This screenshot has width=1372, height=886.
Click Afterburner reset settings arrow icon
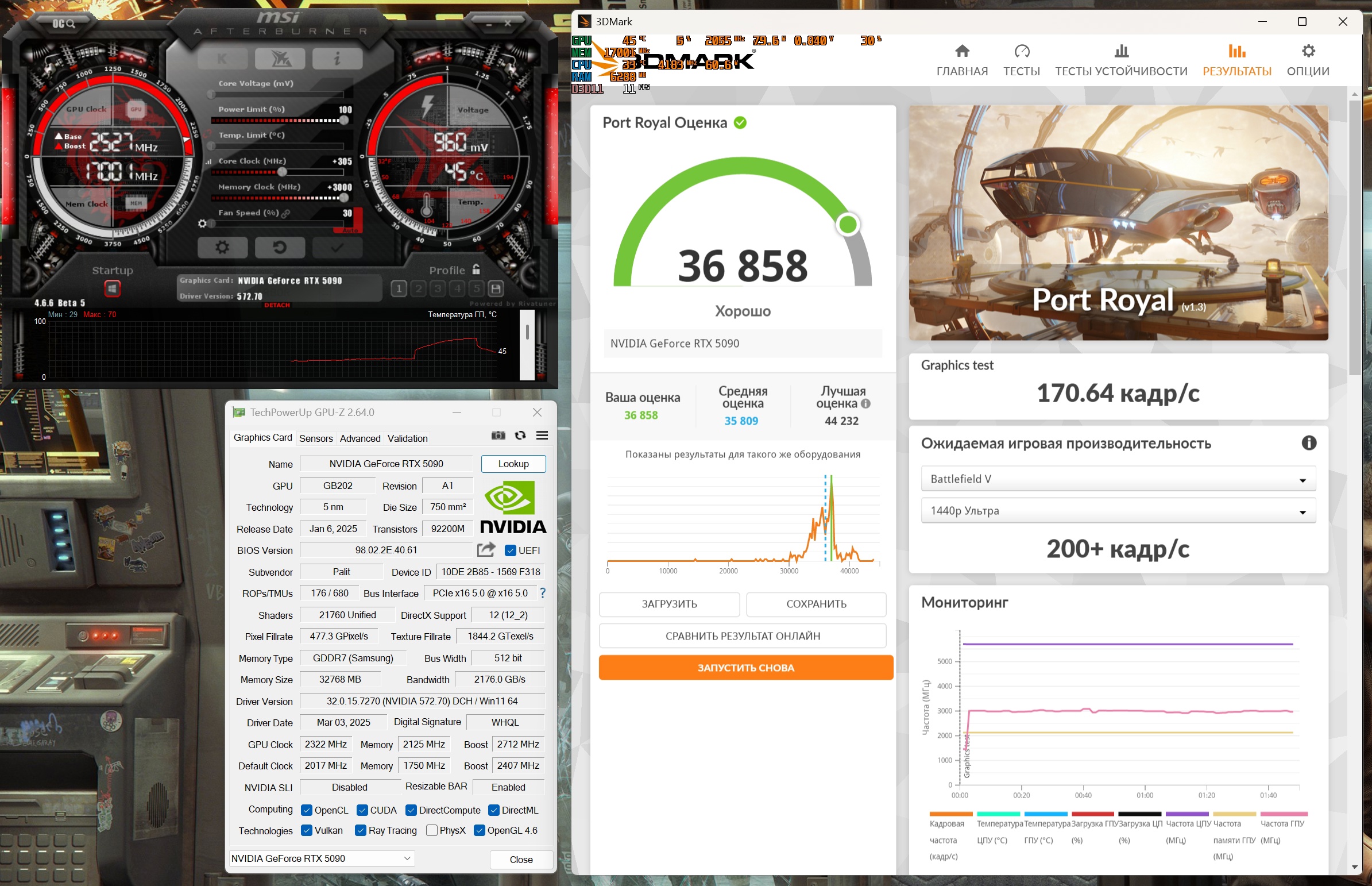pos(280,248)
